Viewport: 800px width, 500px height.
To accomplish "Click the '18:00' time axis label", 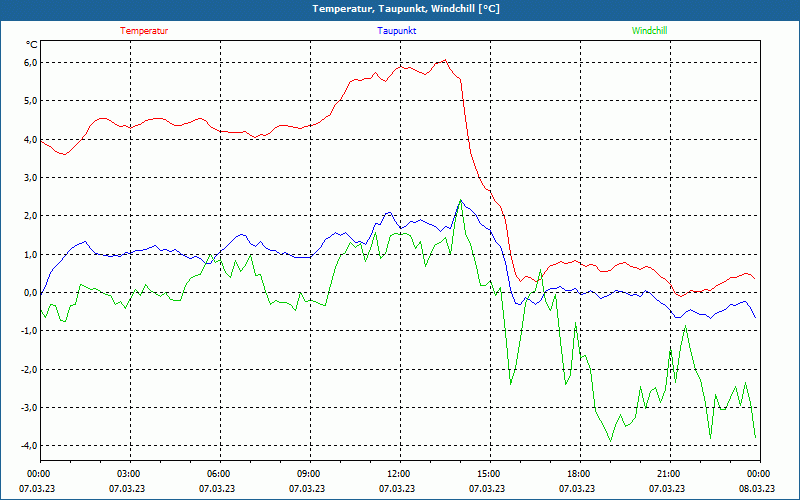I will click(578, 474).
